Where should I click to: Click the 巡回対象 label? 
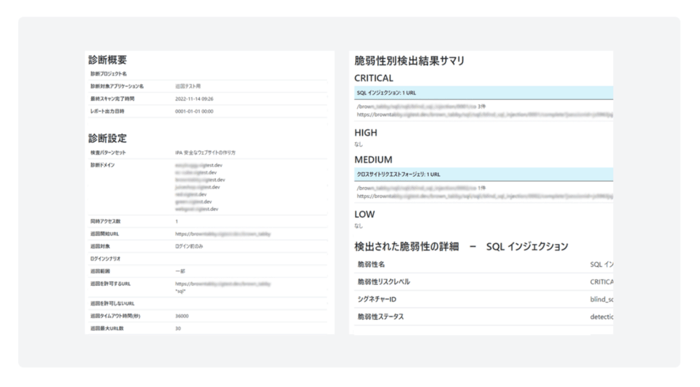(x=100, y=246)
